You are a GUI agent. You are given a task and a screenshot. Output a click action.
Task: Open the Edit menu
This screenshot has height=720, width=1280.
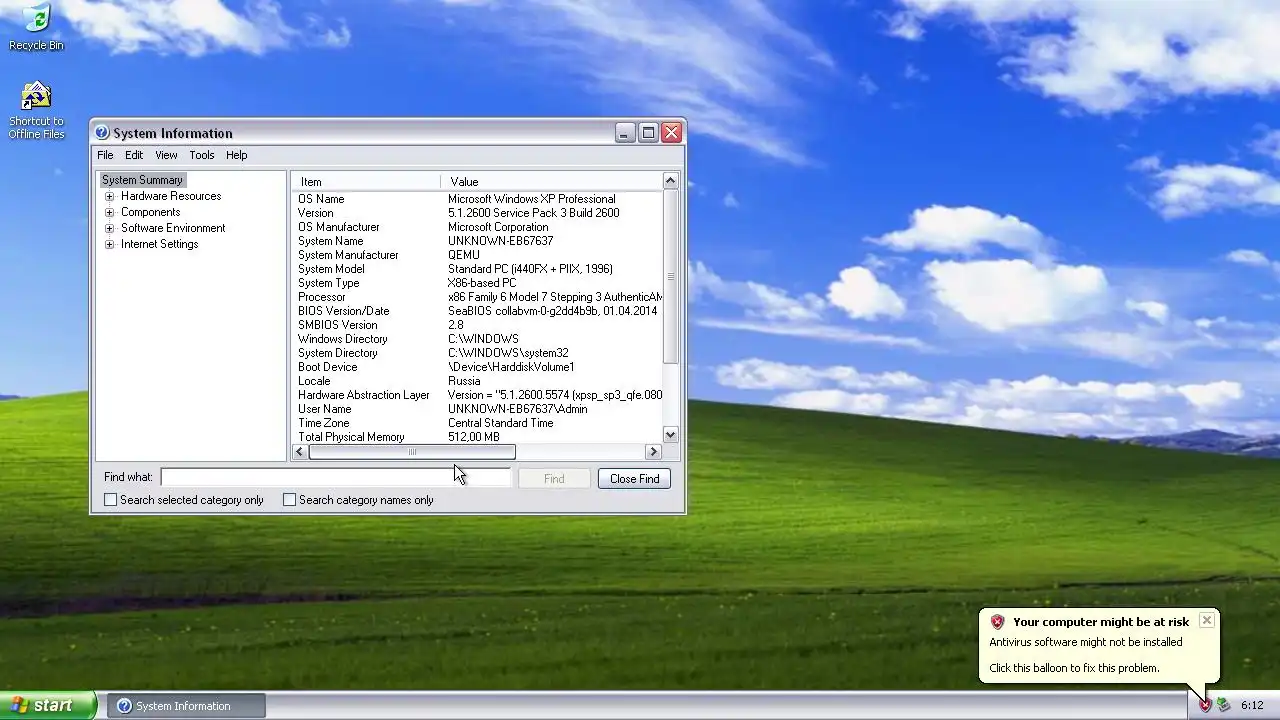(x=134, y=155)
